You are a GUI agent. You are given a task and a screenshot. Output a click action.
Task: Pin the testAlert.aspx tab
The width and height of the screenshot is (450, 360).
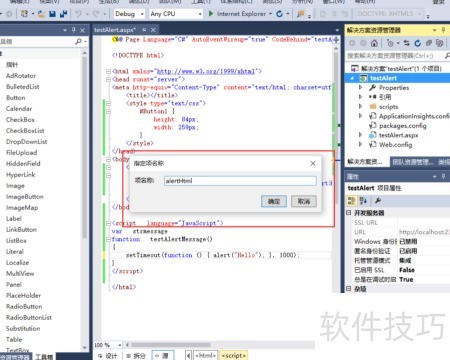(x=144, y=30)
